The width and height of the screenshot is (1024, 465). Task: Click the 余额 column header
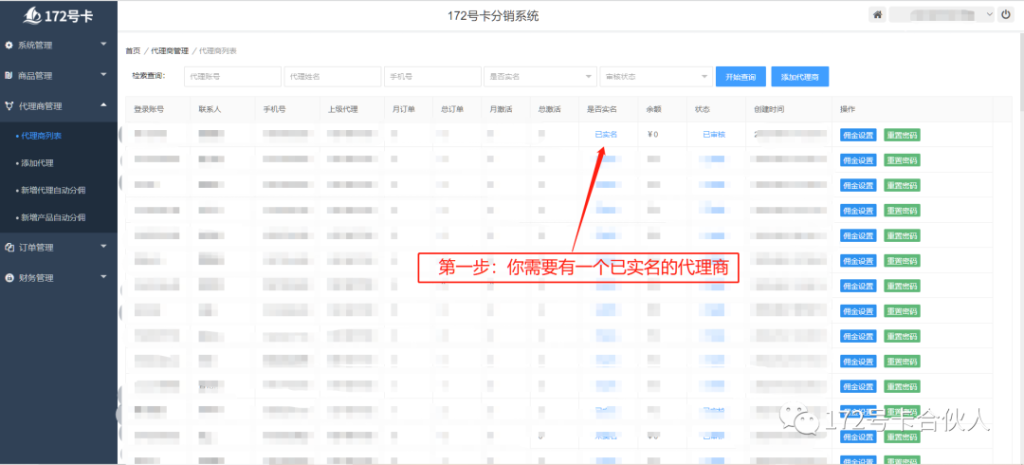pyautogui.click(x=654, y=109)
